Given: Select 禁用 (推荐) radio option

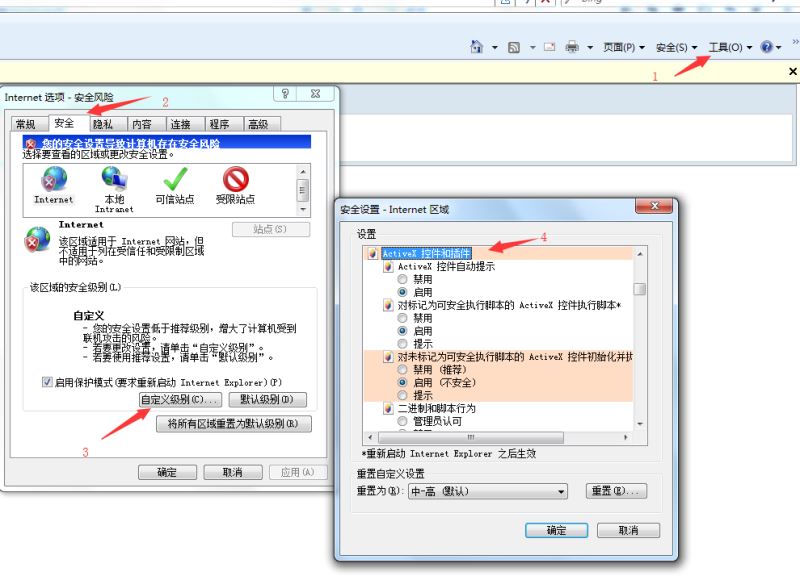Looking at the screenshot, I should coord(403,369).
